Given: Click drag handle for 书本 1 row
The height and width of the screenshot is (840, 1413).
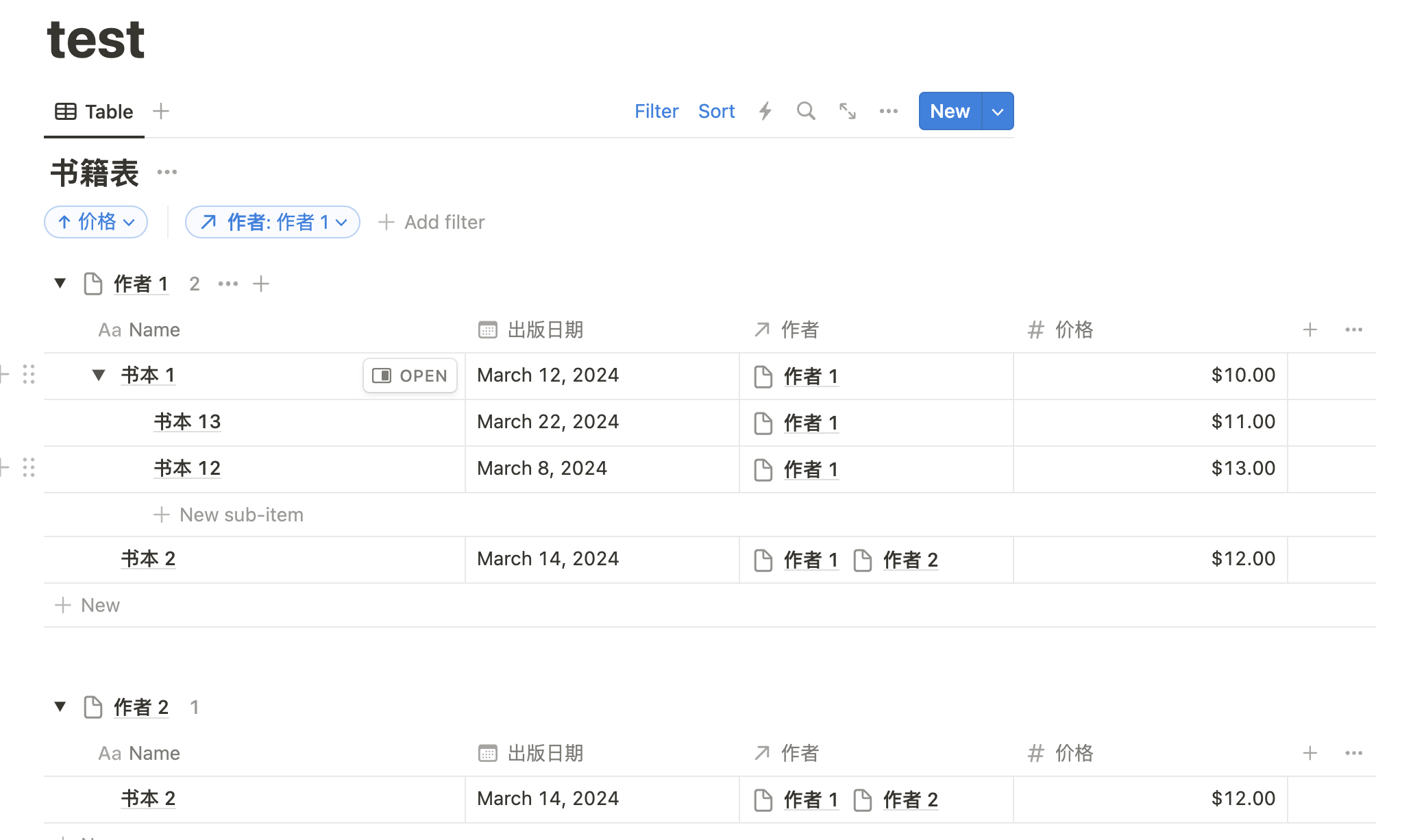Looking at the screenshot, I should point(29,374).
